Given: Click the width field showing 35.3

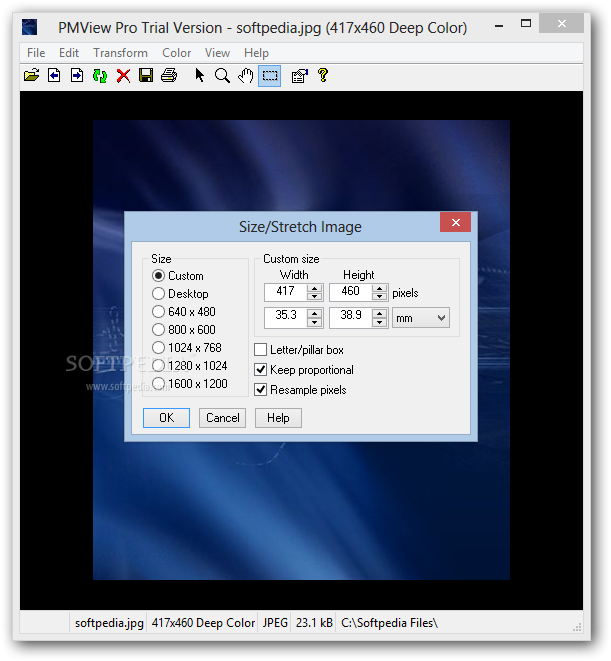Looking at the screenshot, I should coord(286,317).
